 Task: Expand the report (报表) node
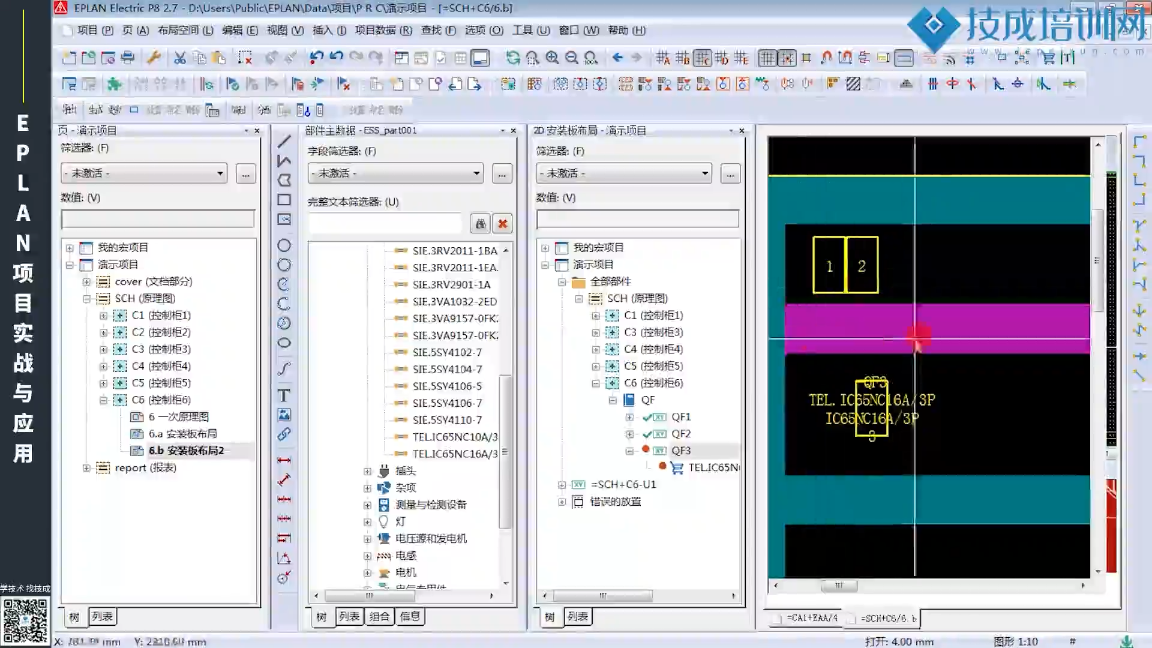coord(87,467)
